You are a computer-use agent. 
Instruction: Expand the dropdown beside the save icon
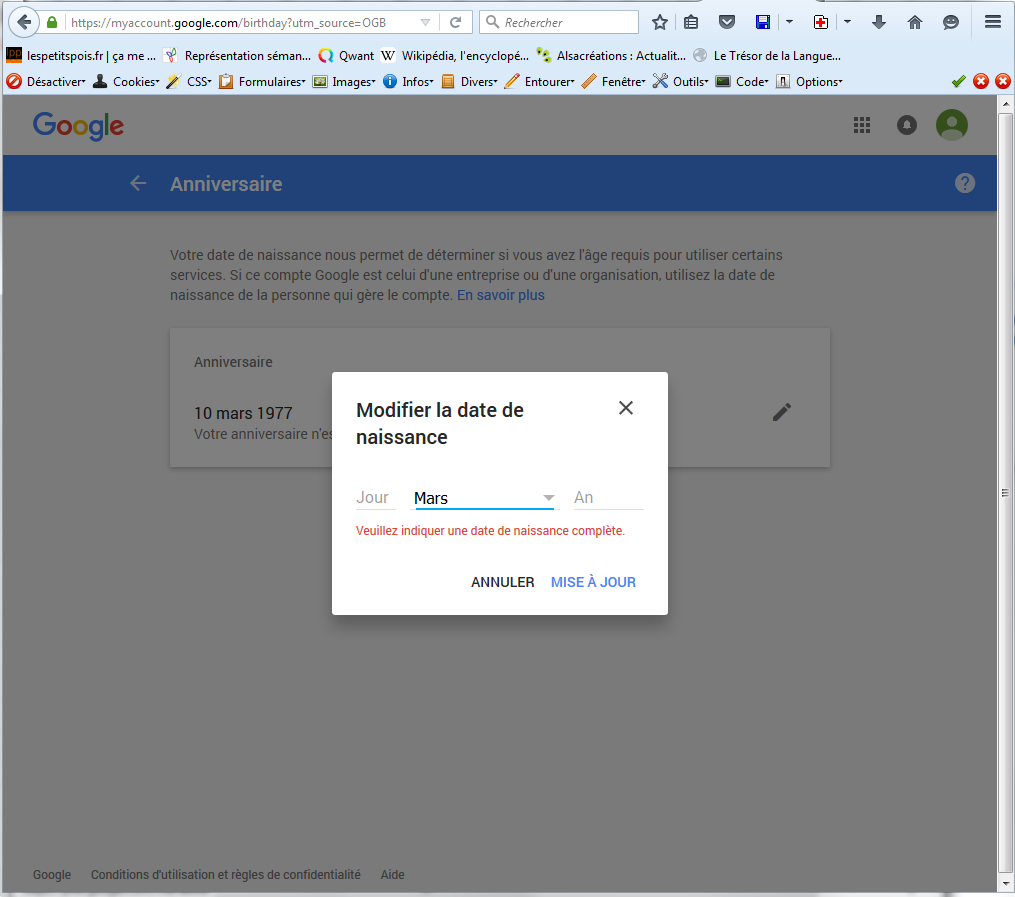click(x=789, y=23)
